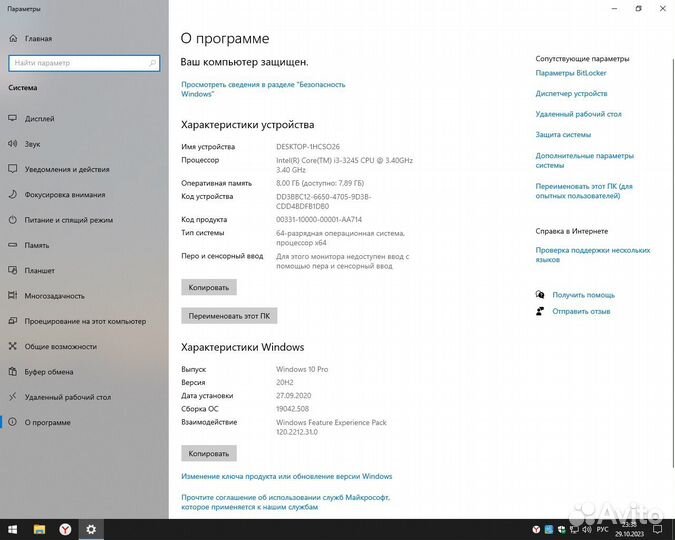Click the network tray icon
This screenshot has width=675, height=540.
pyautogui.click(x=574, y=529)
